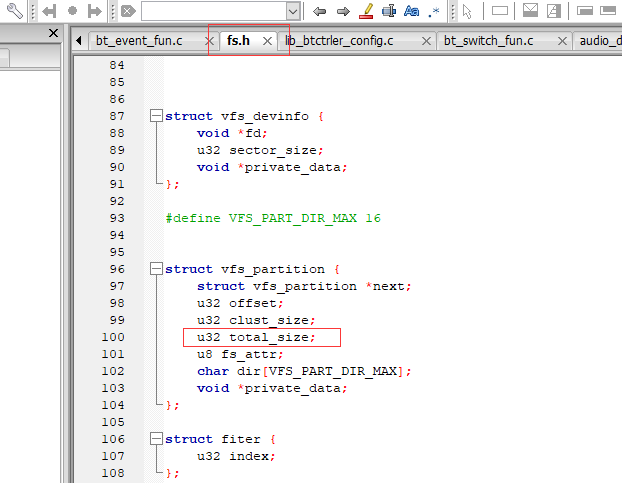This screenshot has height=483, width=622.
Task: Jump to previous bookmark arrow icon
Action: tap(49, 11)
